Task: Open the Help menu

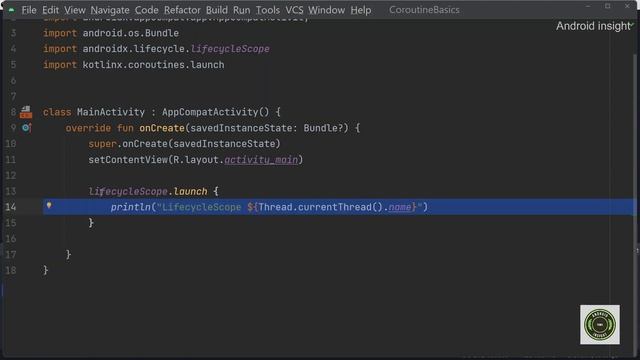Action: click(x=361, y=10)
